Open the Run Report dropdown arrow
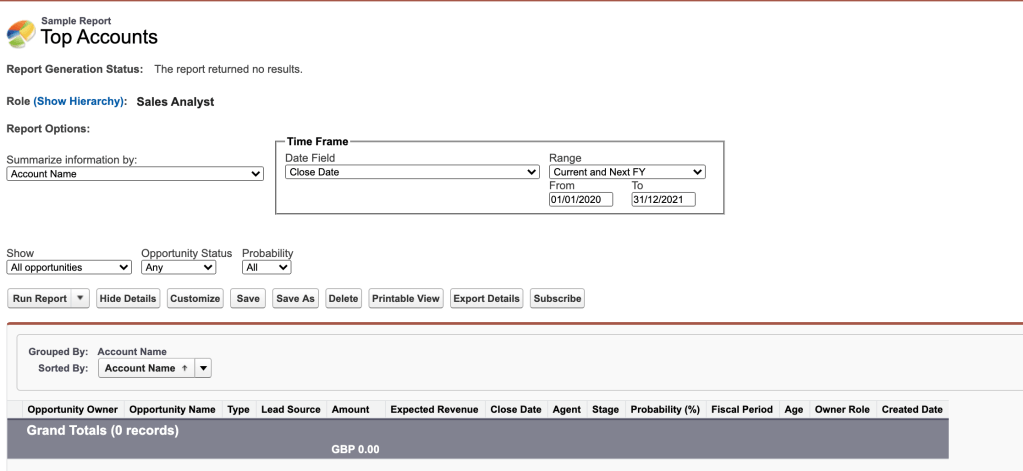This screenshot has width=1023, height=471. pos(81,299)
